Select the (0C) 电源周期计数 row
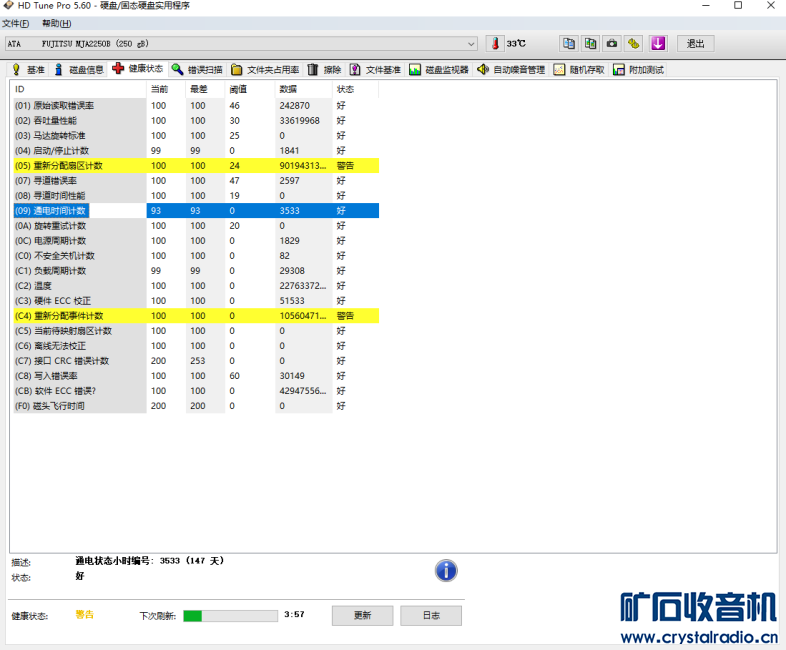 click(x=196, y=241)
